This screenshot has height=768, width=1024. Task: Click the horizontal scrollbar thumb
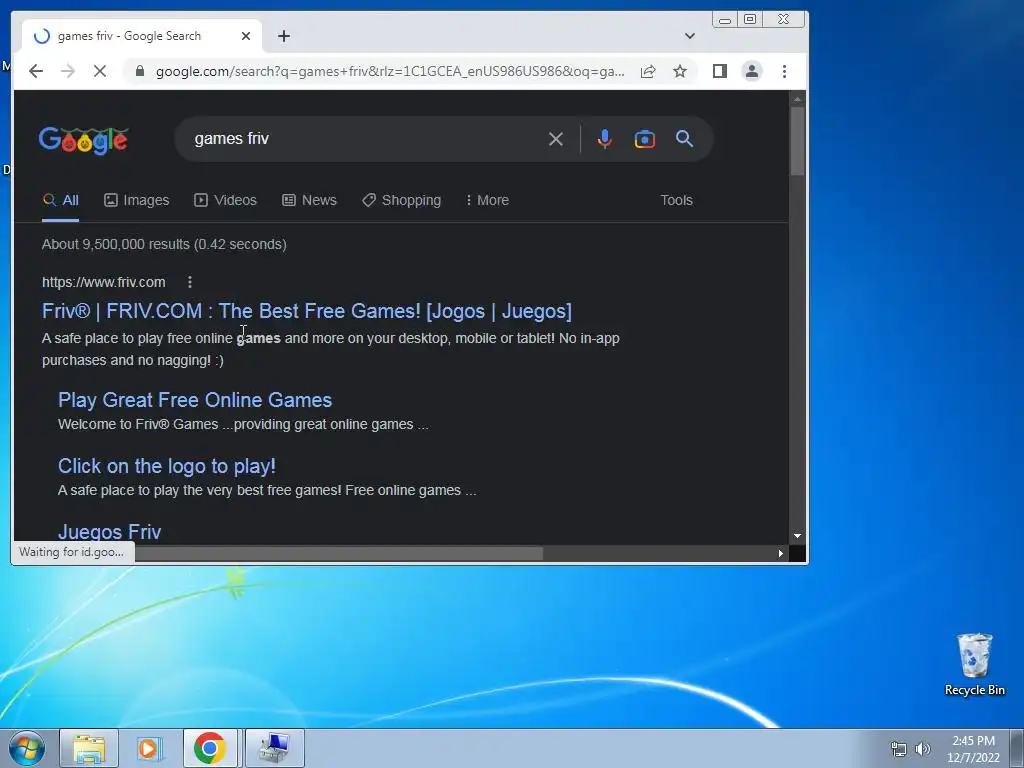point(338,553)
